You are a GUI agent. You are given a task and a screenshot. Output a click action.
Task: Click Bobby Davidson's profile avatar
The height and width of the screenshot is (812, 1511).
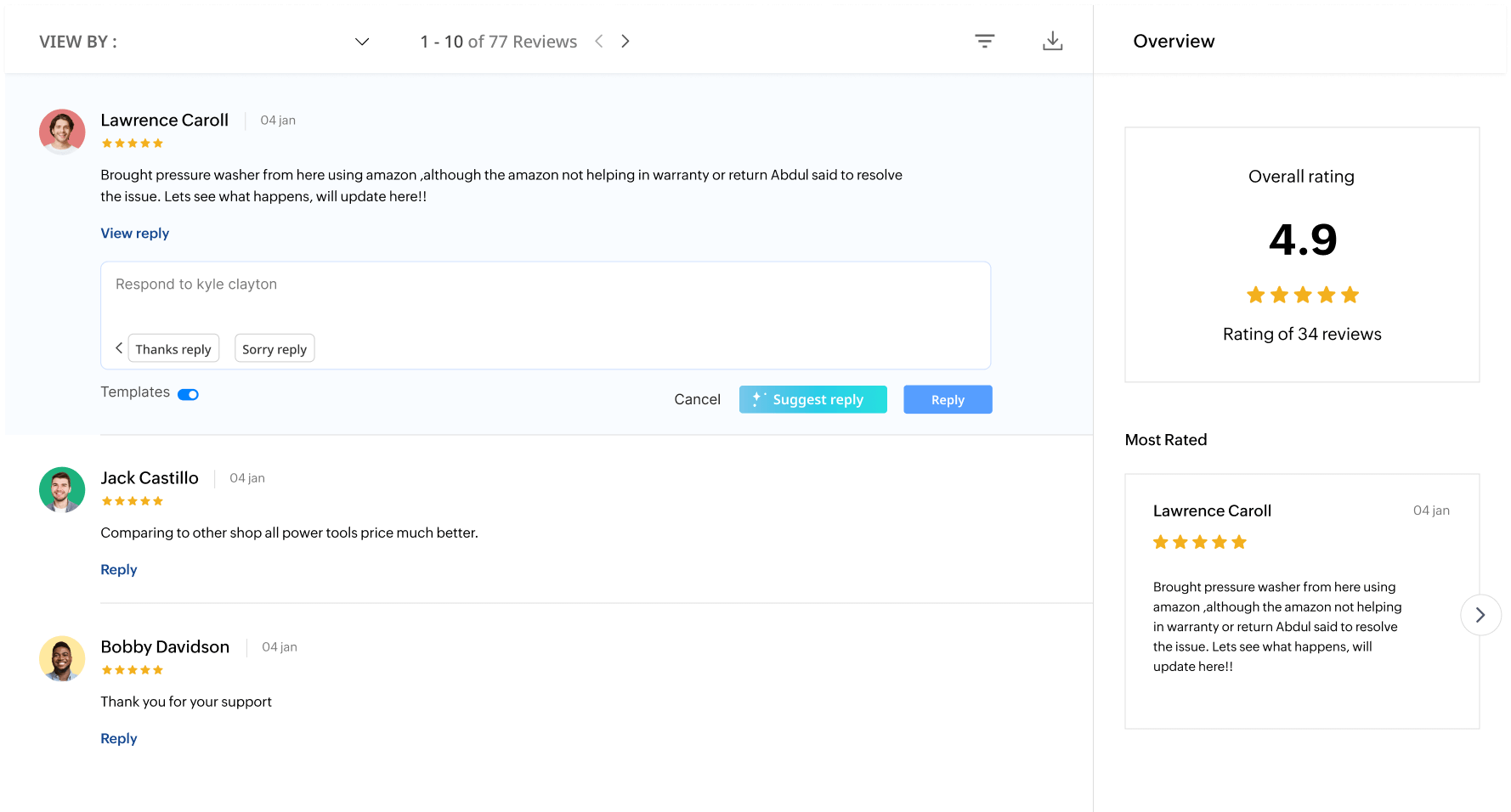(62, 658)
